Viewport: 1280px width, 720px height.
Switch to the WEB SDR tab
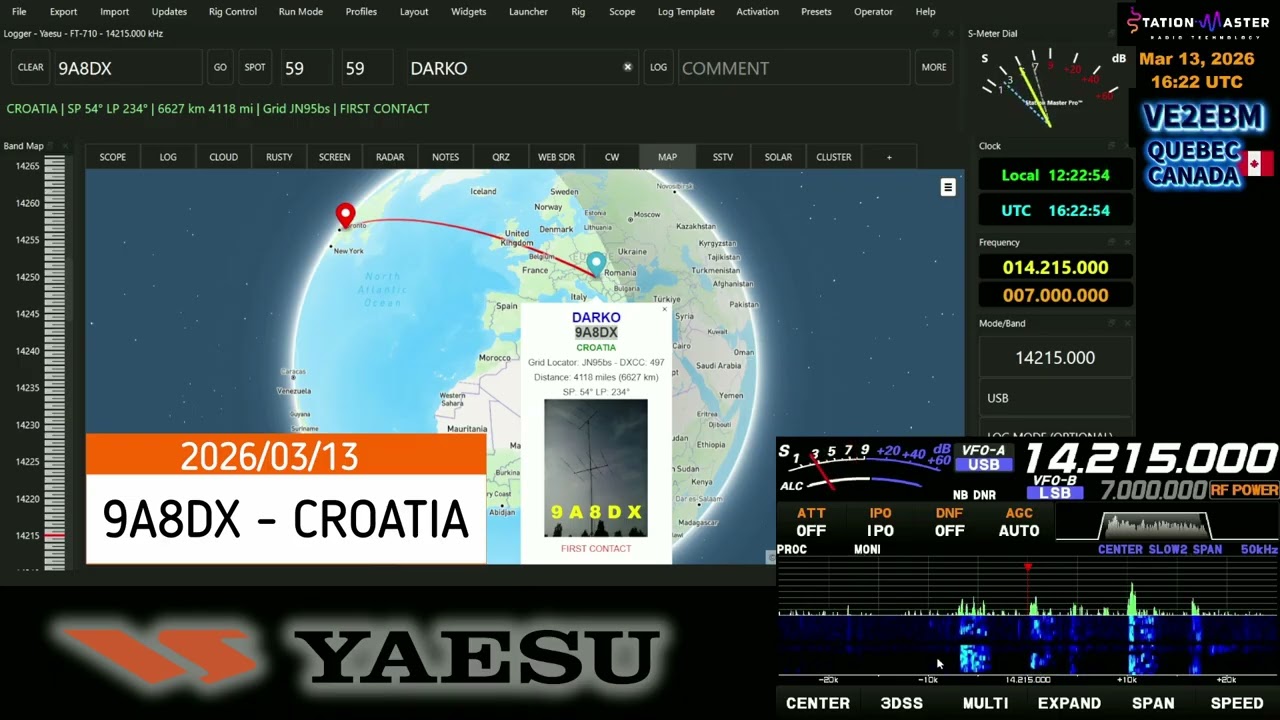point(556,157)
